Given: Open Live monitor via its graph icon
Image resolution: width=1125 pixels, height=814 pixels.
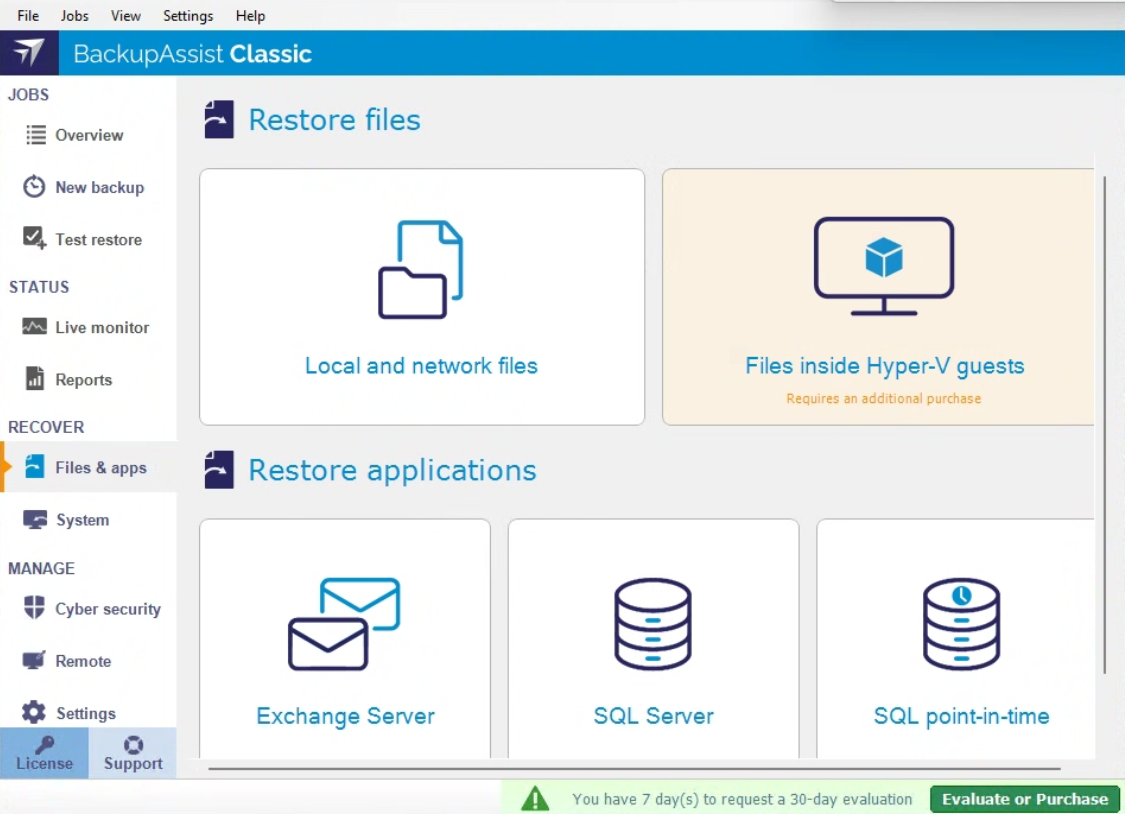Looking at the screenshot, I should pyautogui.click(x=35, y=327).
